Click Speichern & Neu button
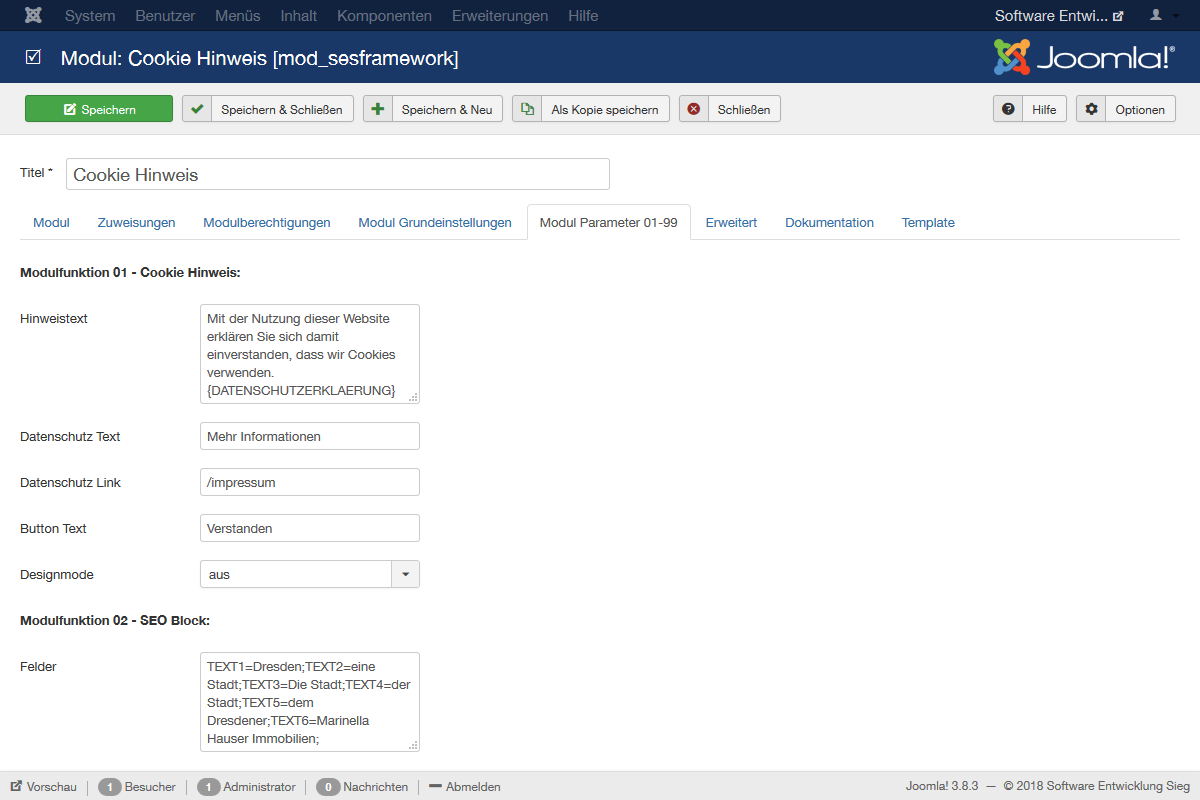This screenshot has height=800, width=1200. tap(433, 109)
